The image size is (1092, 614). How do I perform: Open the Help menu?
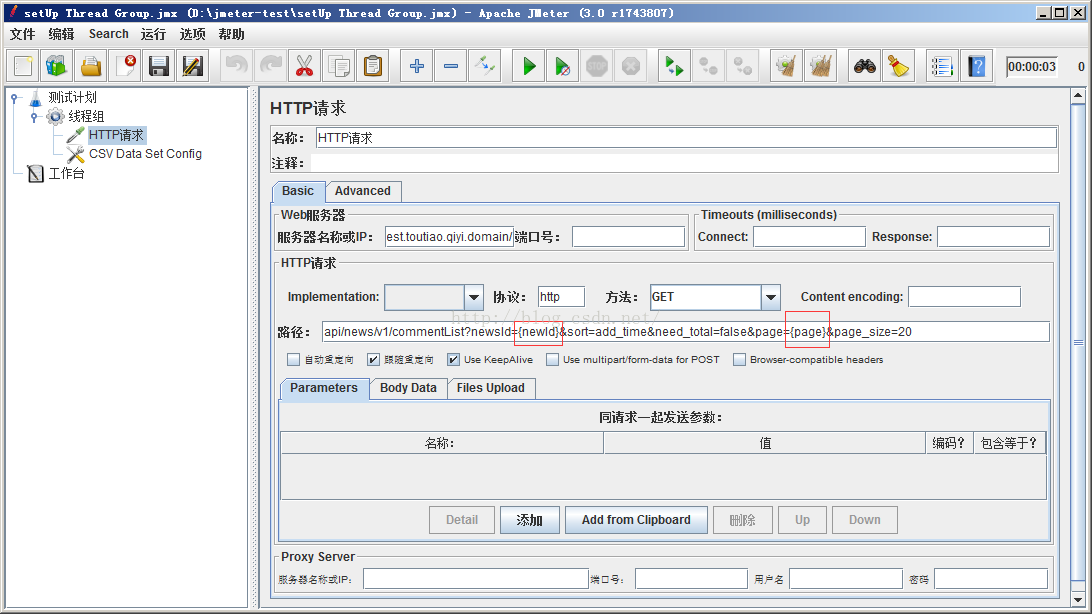click(231, 34)
